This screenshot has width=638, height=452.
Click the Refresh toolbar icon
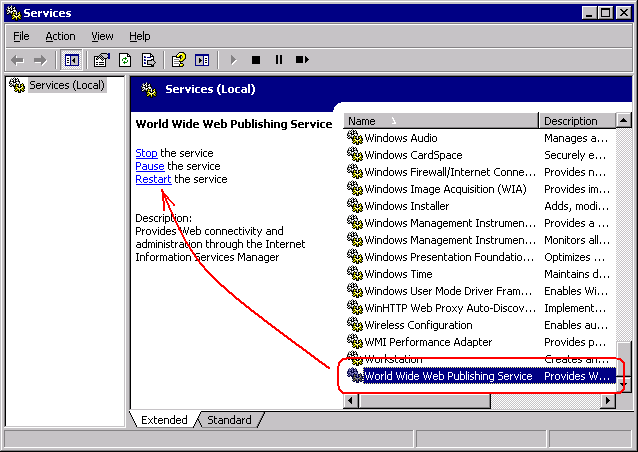(x=125, y=60)
